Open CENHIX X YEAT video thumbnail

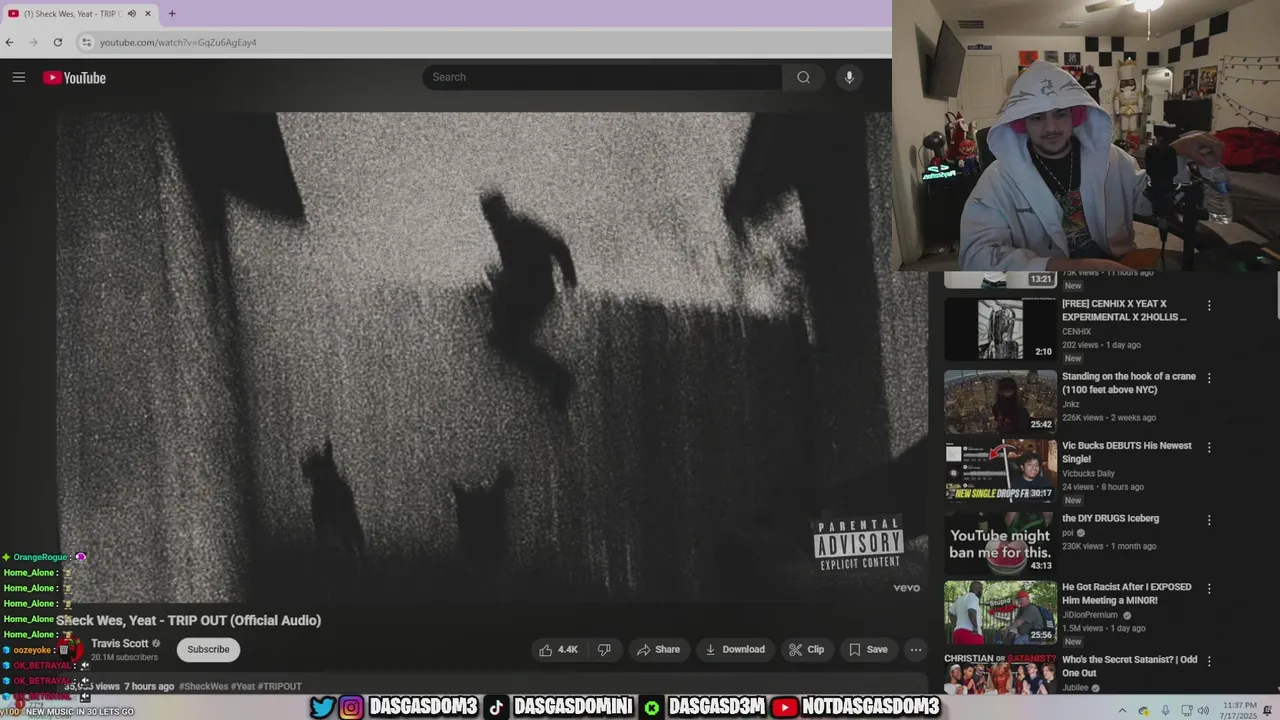tap(1000, 329)
